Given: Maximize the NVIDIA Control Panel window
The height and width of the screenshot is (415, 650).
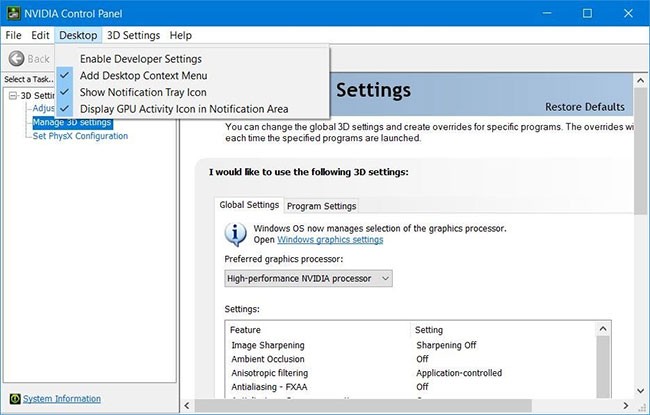Looking at the screenshot, I should [x=587, y=13].
